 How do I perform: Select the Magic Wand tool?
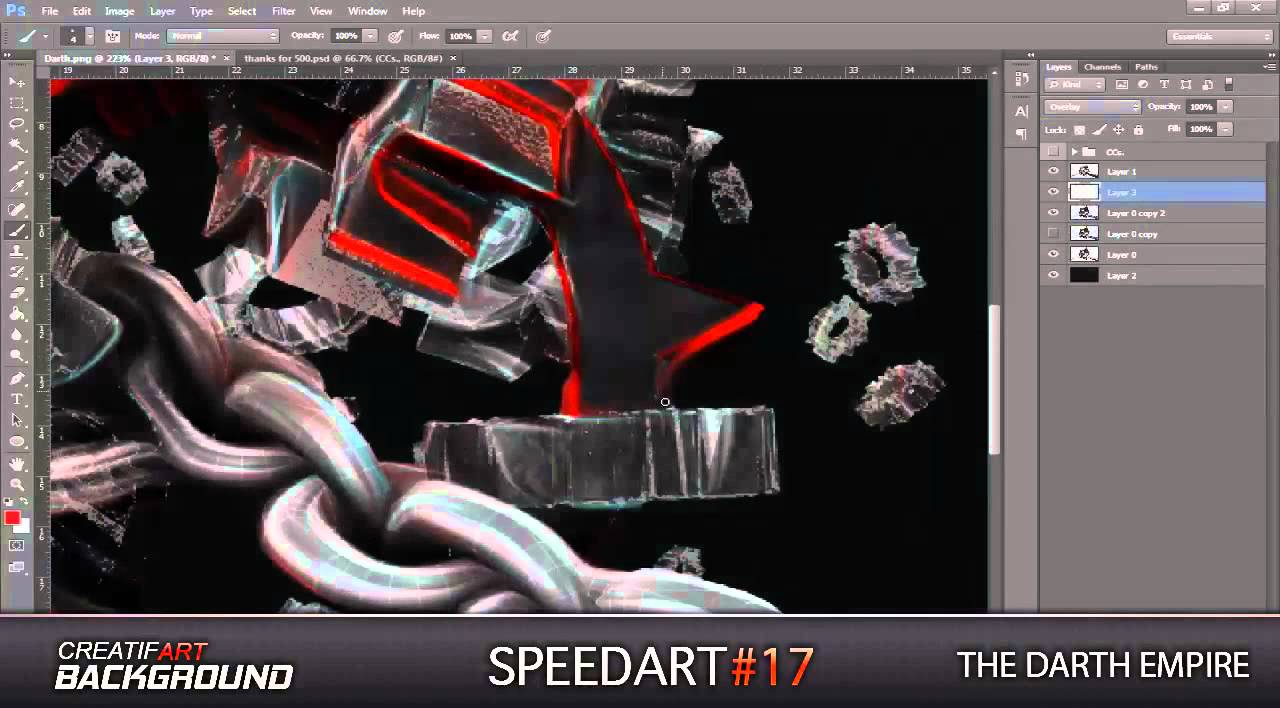pos(17,145)
